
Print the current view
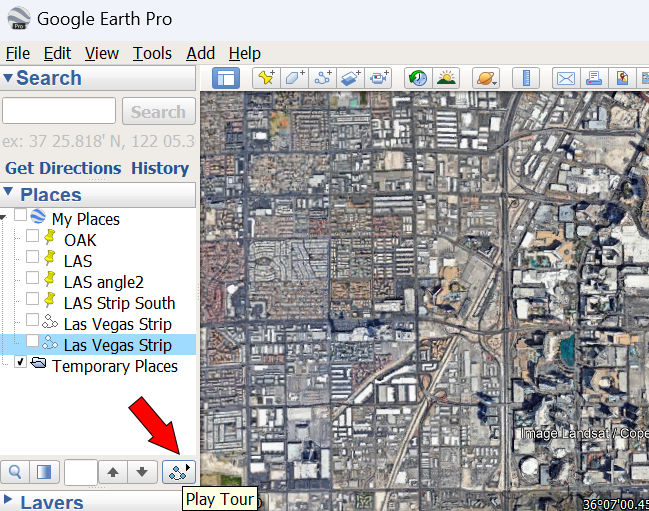click(594, 78)
